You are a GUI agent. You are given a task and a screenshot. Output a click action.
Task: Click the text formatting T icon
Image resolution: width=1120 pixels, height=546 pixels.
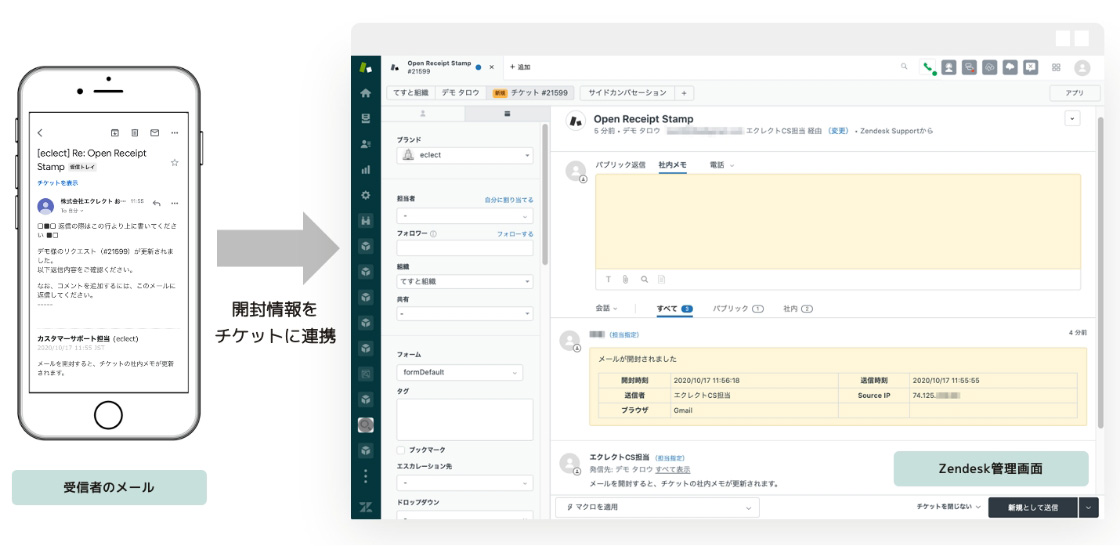609,279
